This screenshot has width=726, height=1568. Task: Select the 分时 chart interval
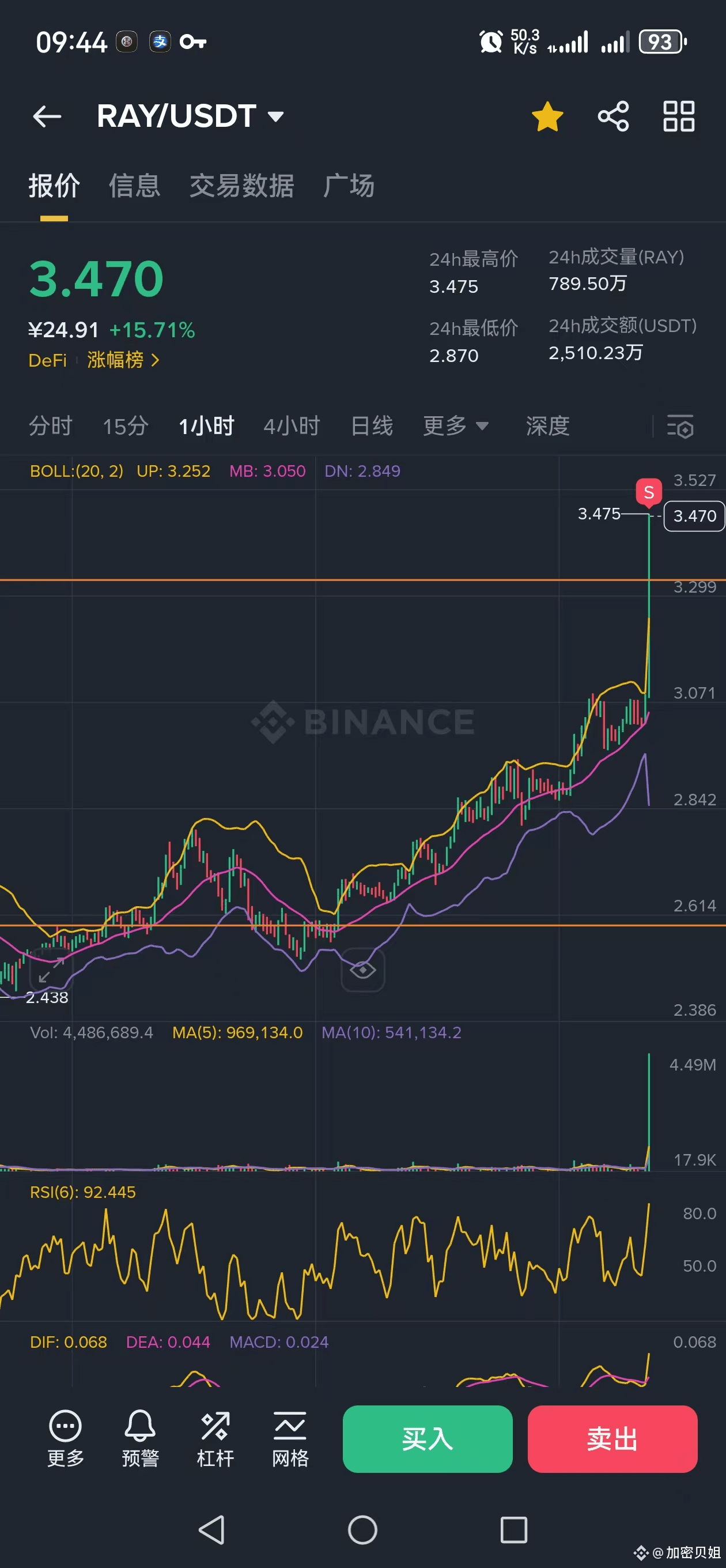pyautogui.click(x=51, y=426)
